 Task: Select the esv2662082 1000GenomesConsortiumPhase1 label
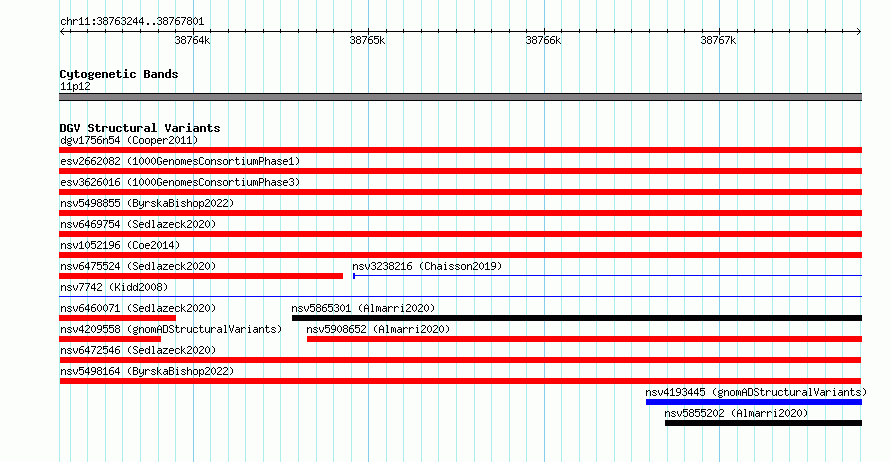click(x=180, y=161)
